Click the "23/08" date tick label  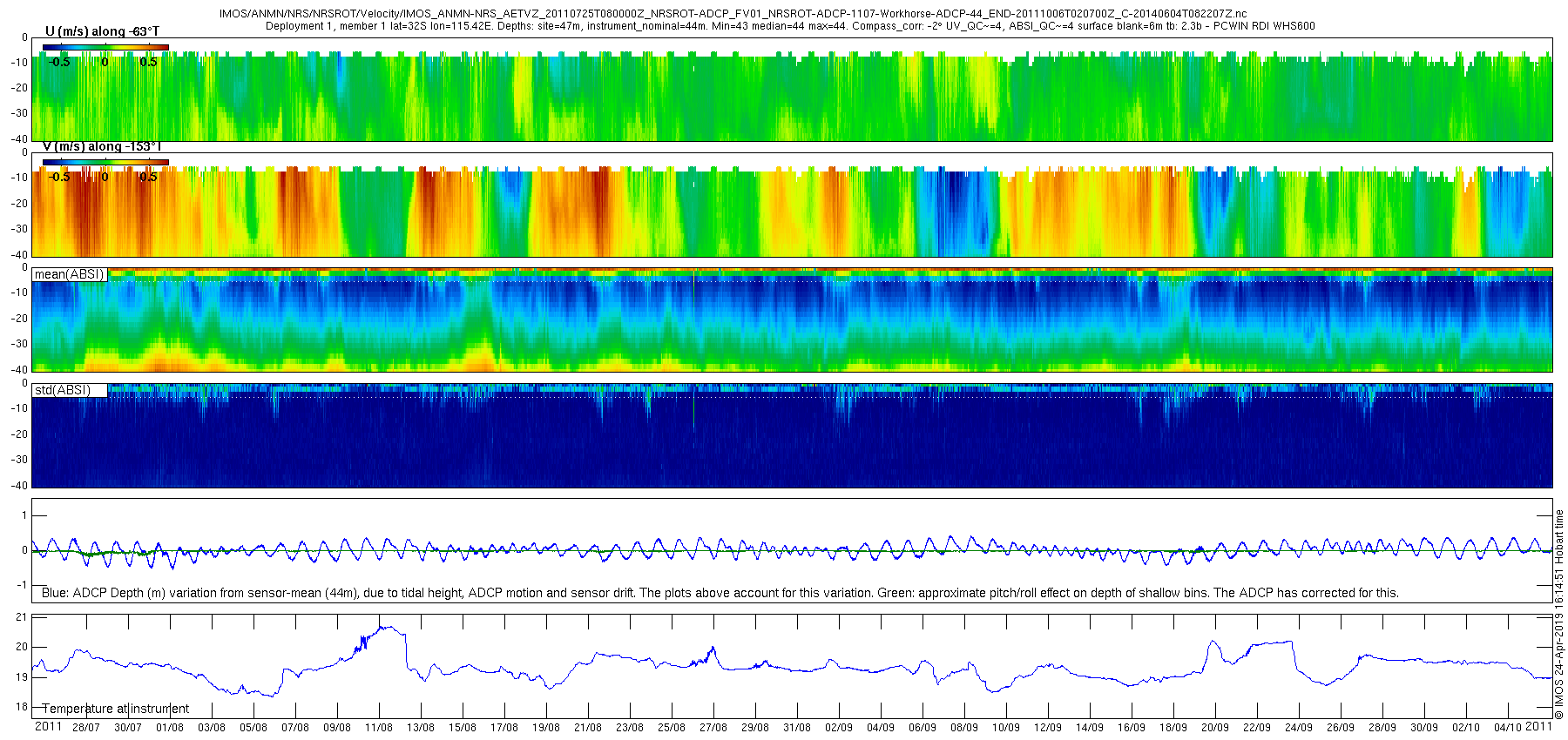click(x=629, y=728)
